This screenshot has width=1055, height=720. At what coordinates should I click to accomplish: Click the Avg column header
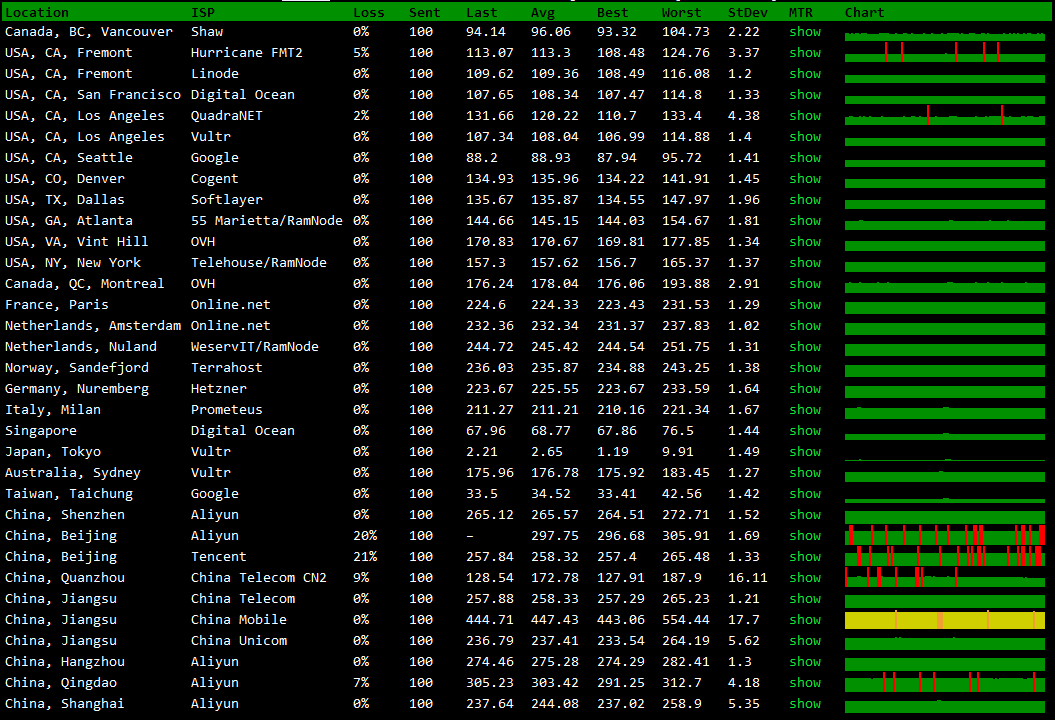click(543, 13)
